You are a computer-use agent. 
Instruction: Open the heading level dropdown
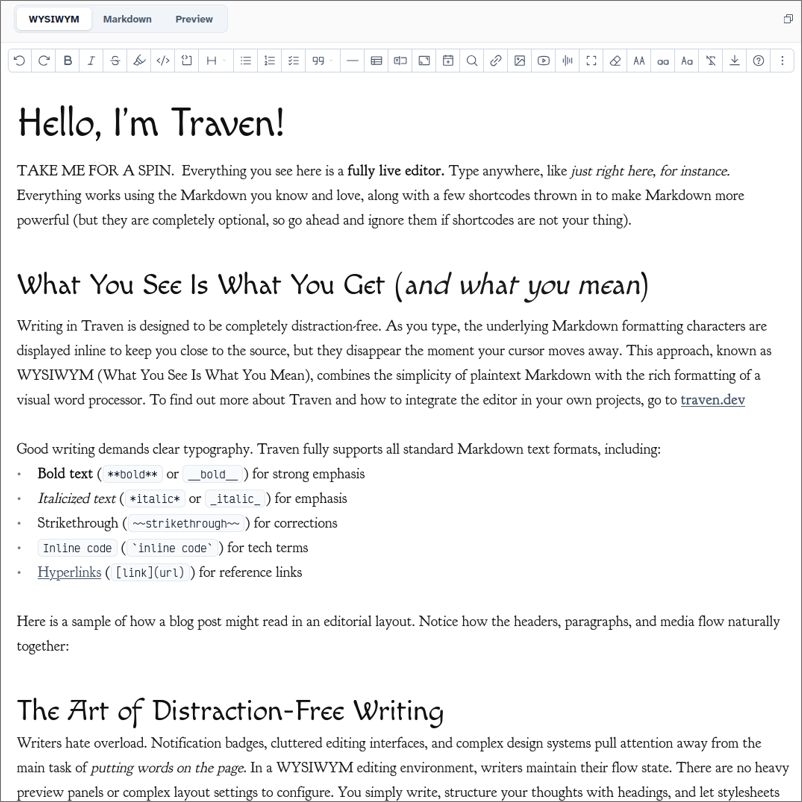click(215, 61)
